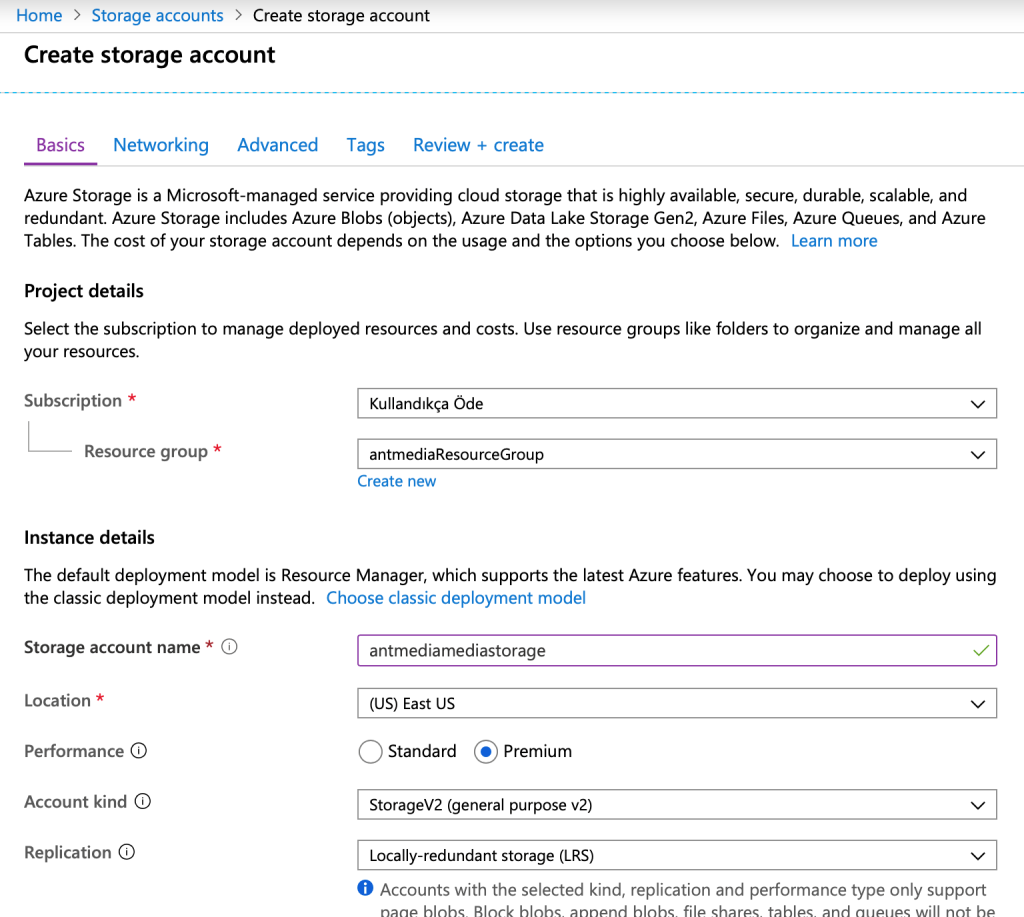Open the Replication dropdown
Viewport: 1024px width, 917px height.
[677, 855]
